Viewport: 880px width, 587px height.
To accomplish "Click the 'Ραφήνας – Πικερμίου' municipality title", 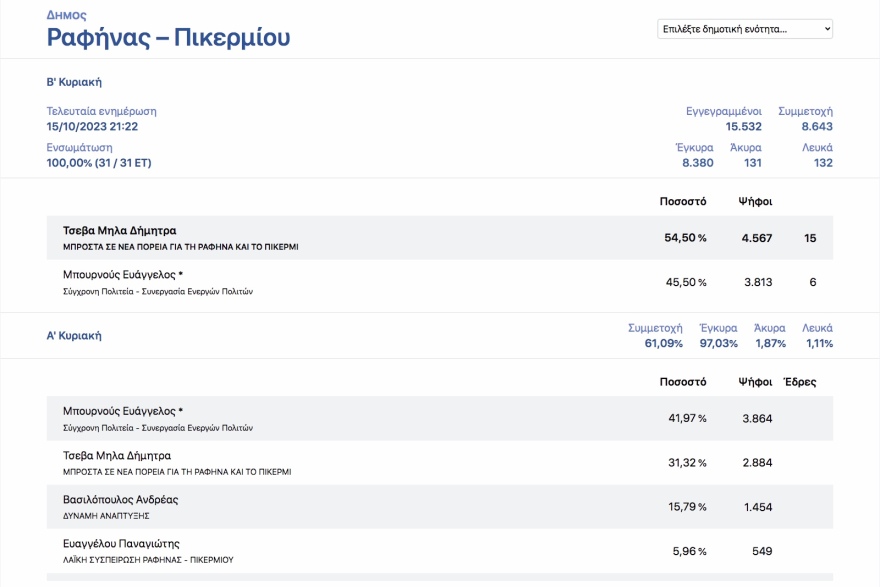I will [168, 38].
